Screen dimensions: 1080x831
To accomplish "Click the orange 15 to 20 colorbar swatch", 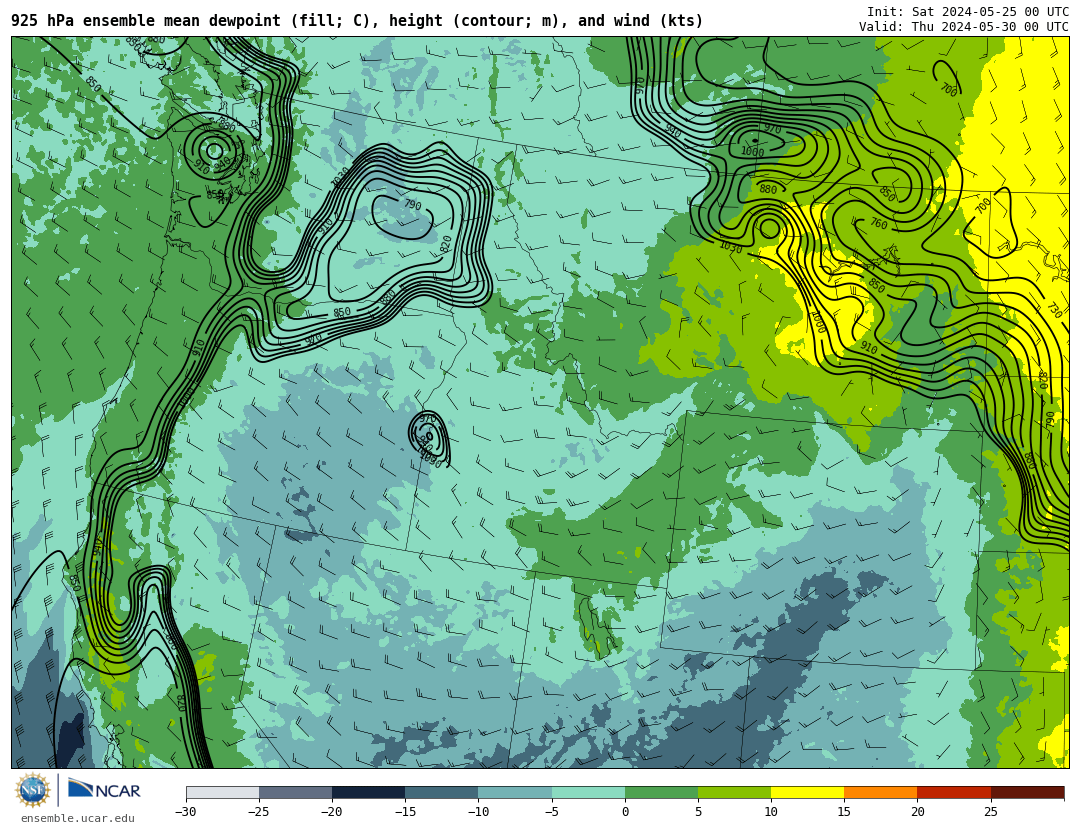I will 881,792.
